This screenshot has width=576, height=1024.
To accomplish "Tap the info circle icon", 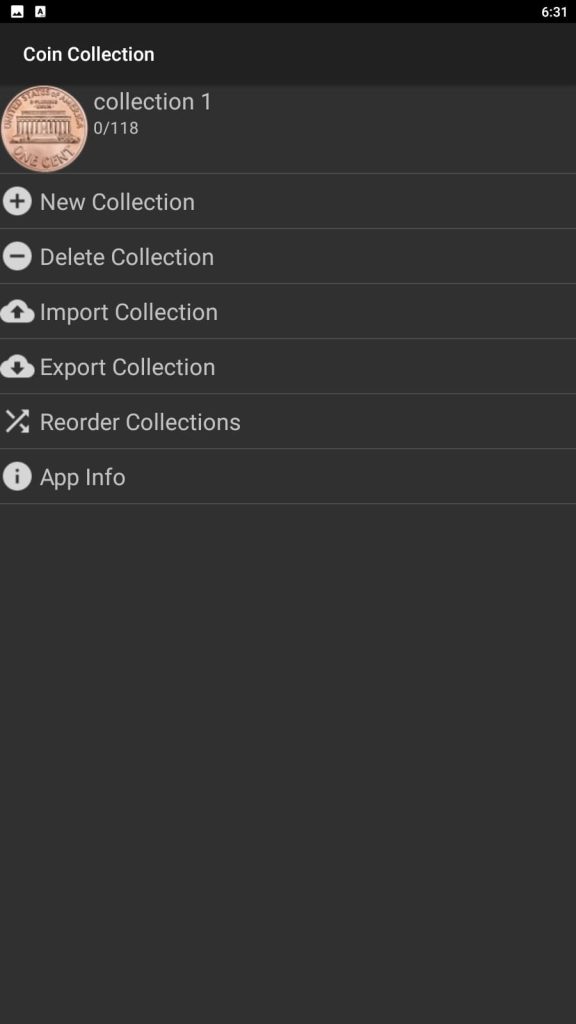I will pos(17,477).
